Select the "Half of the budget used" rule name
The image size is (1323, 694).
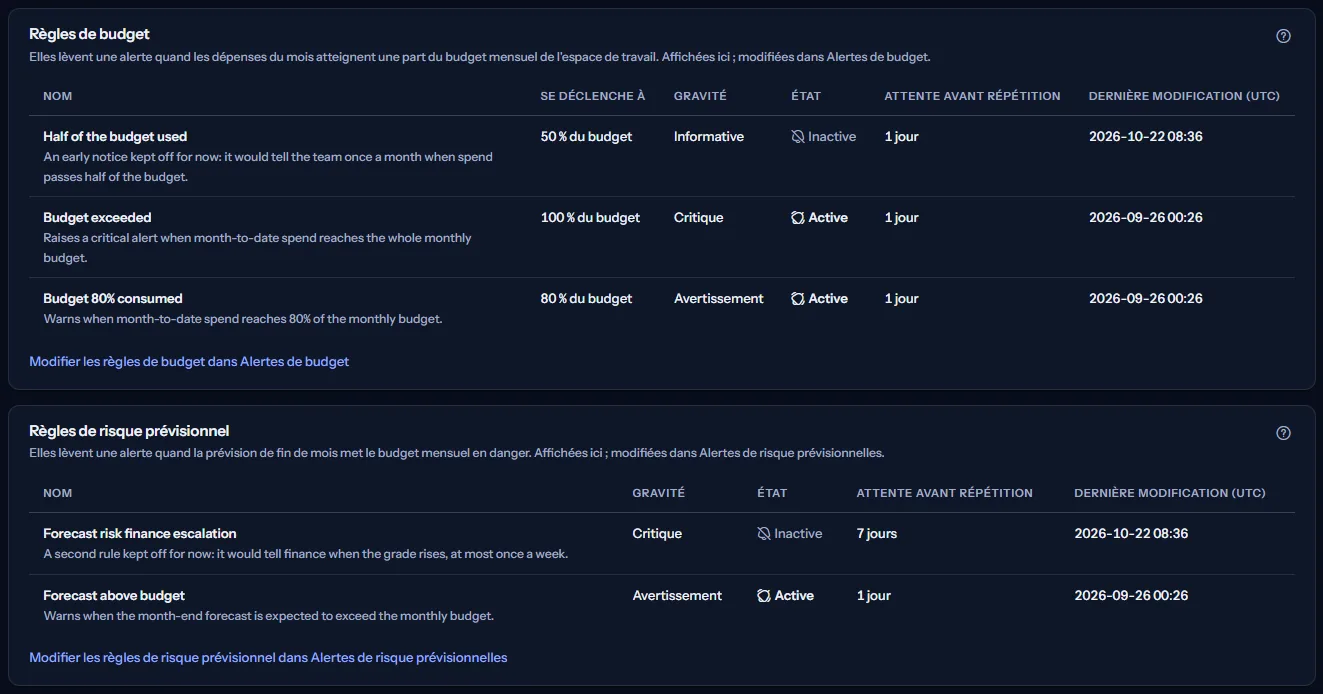click(x=115, y=137)
